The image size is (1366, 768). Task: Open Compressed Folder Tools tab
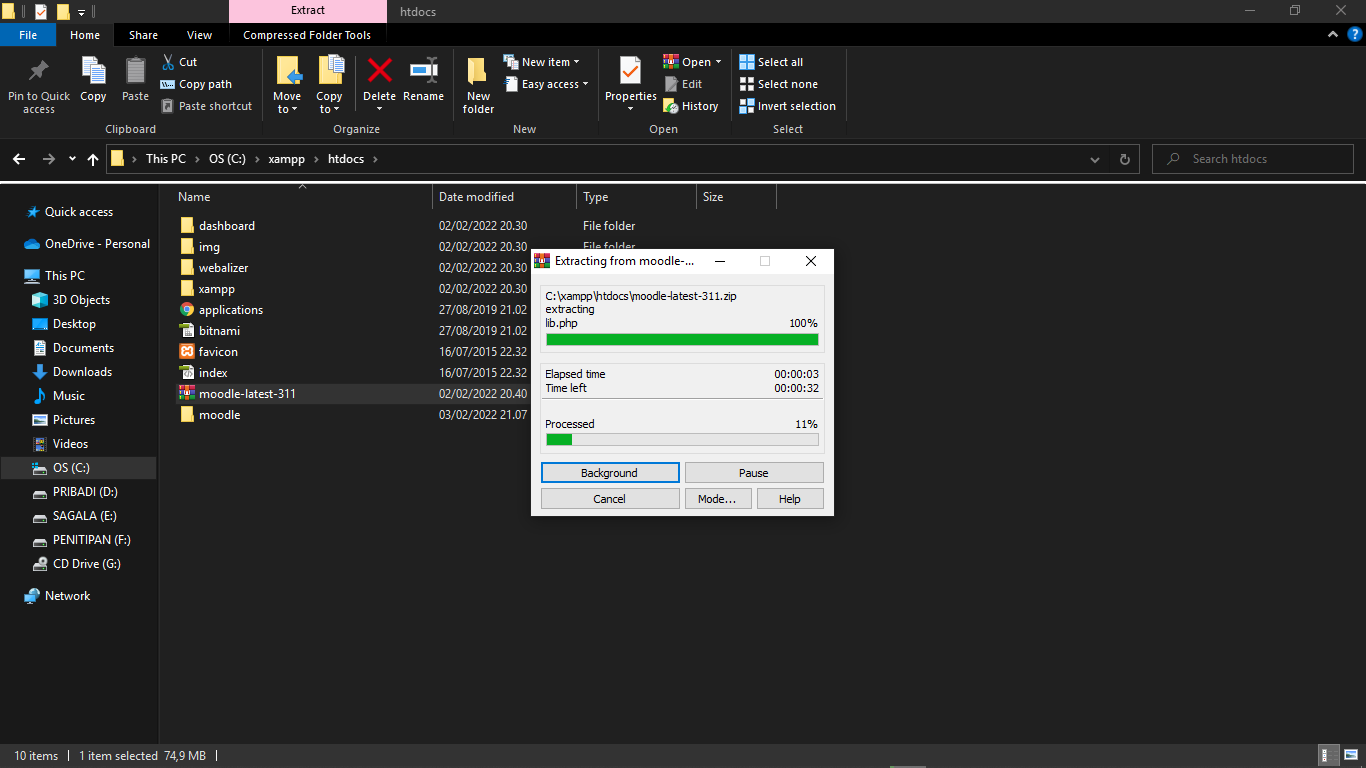tap(307, 35)
